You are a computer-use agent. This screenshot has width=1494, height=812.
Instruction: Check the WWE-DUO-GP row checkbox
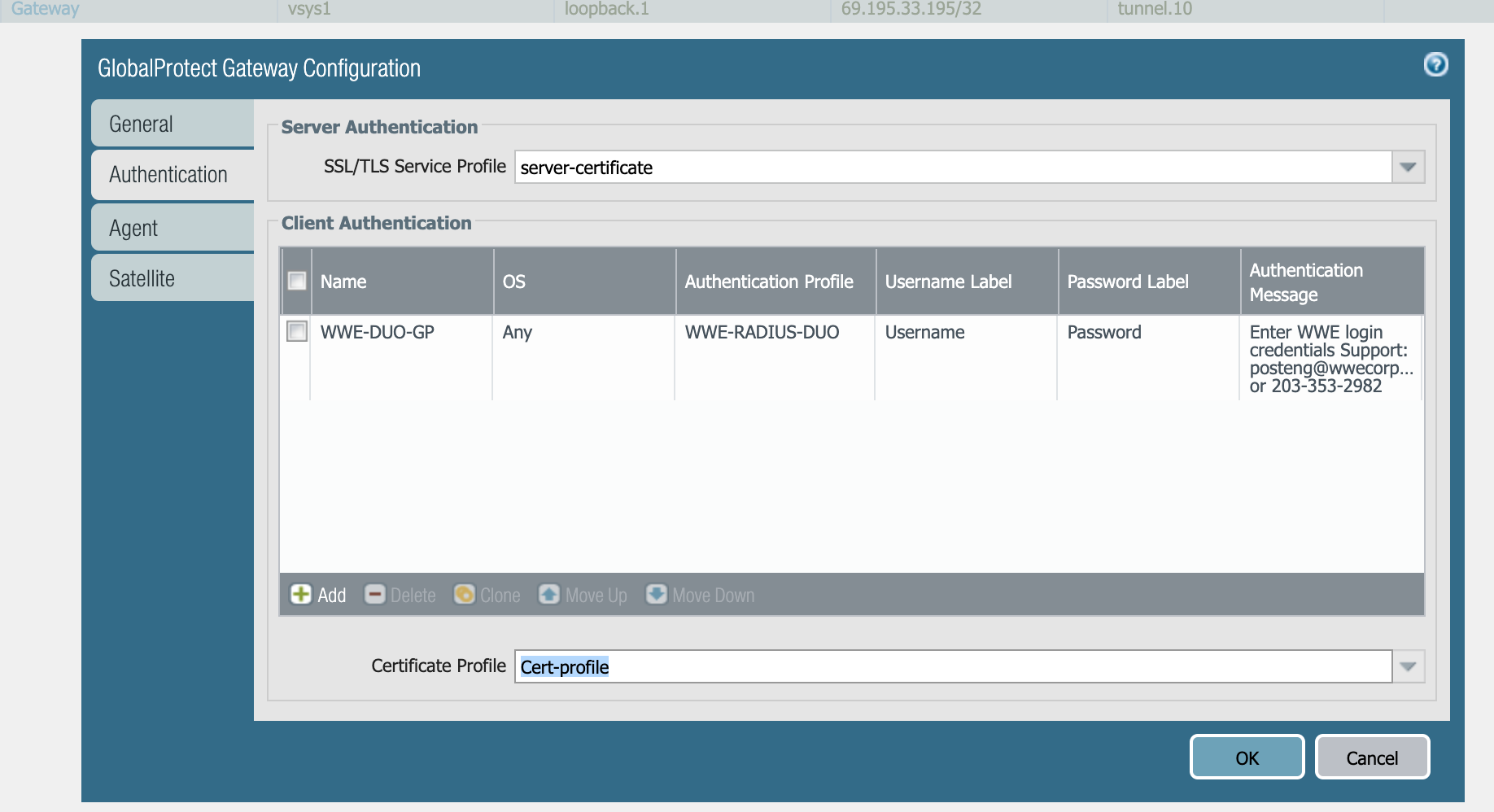(x=297, y=331)
